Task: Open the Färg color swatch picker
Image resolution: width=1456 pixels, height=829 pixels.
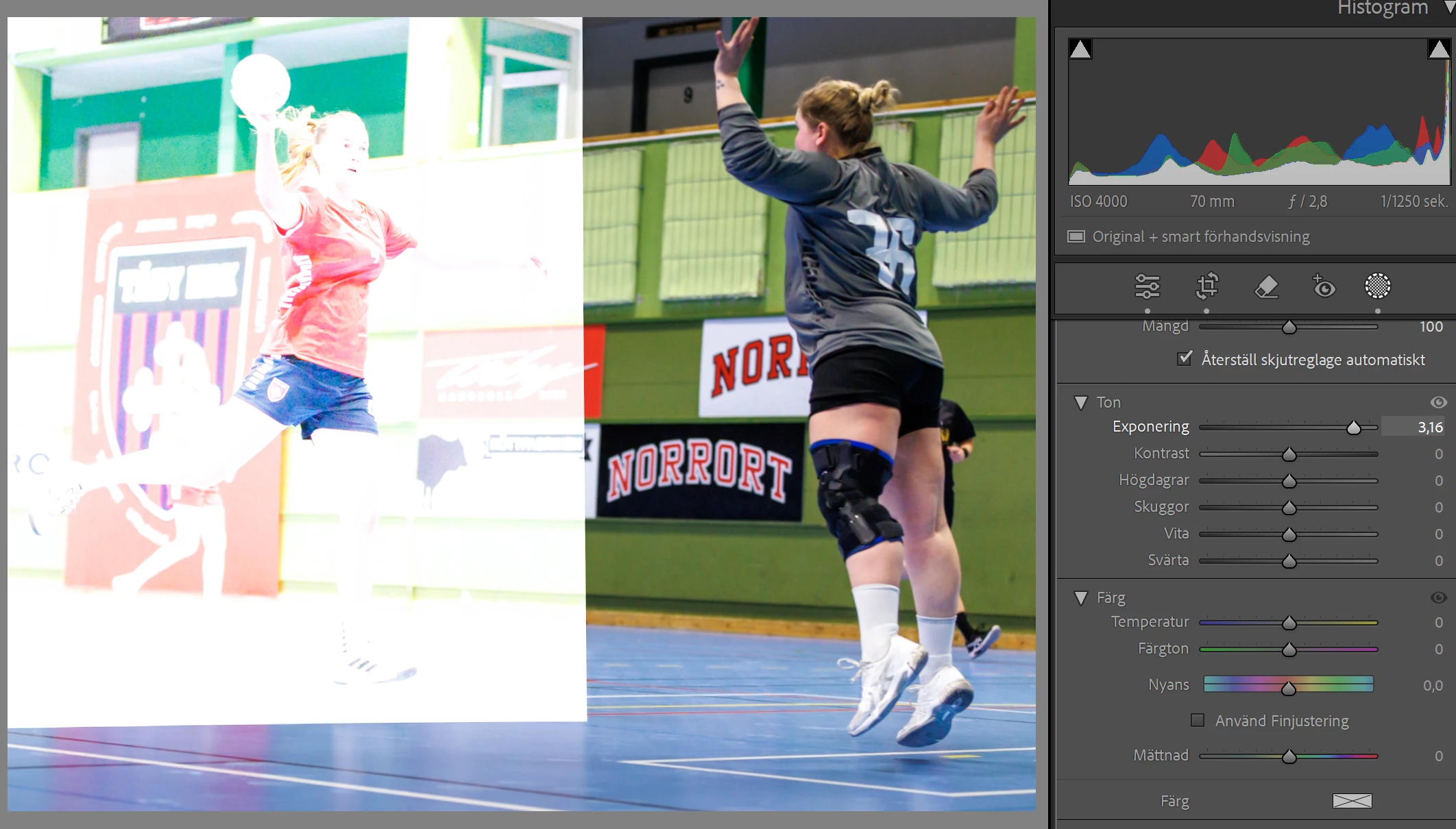Action: 1352,801
